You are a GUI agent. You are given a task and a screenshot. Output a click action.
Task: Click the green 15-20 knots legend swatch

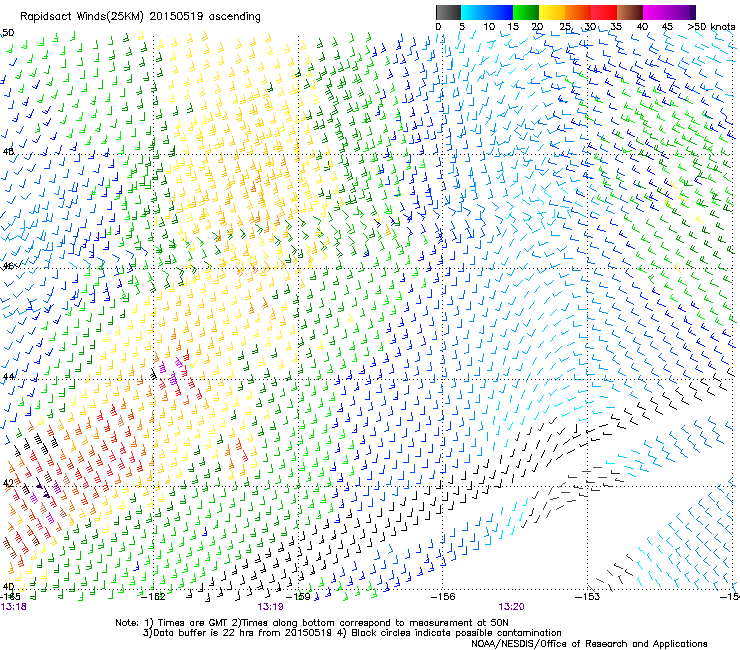tap(526, 12)
